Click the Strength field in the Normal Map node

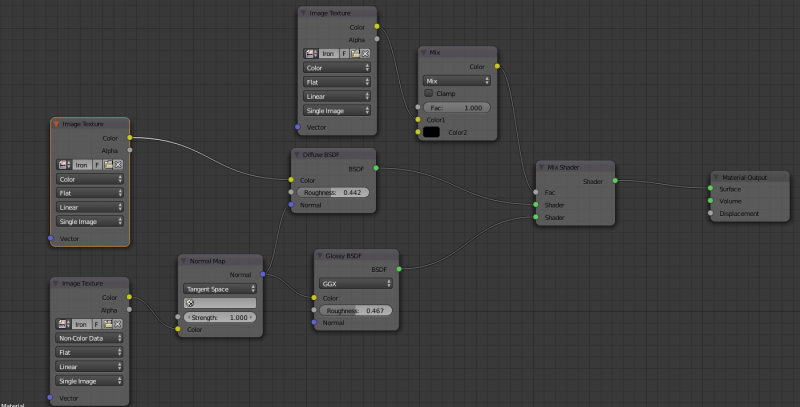point(219,316)
